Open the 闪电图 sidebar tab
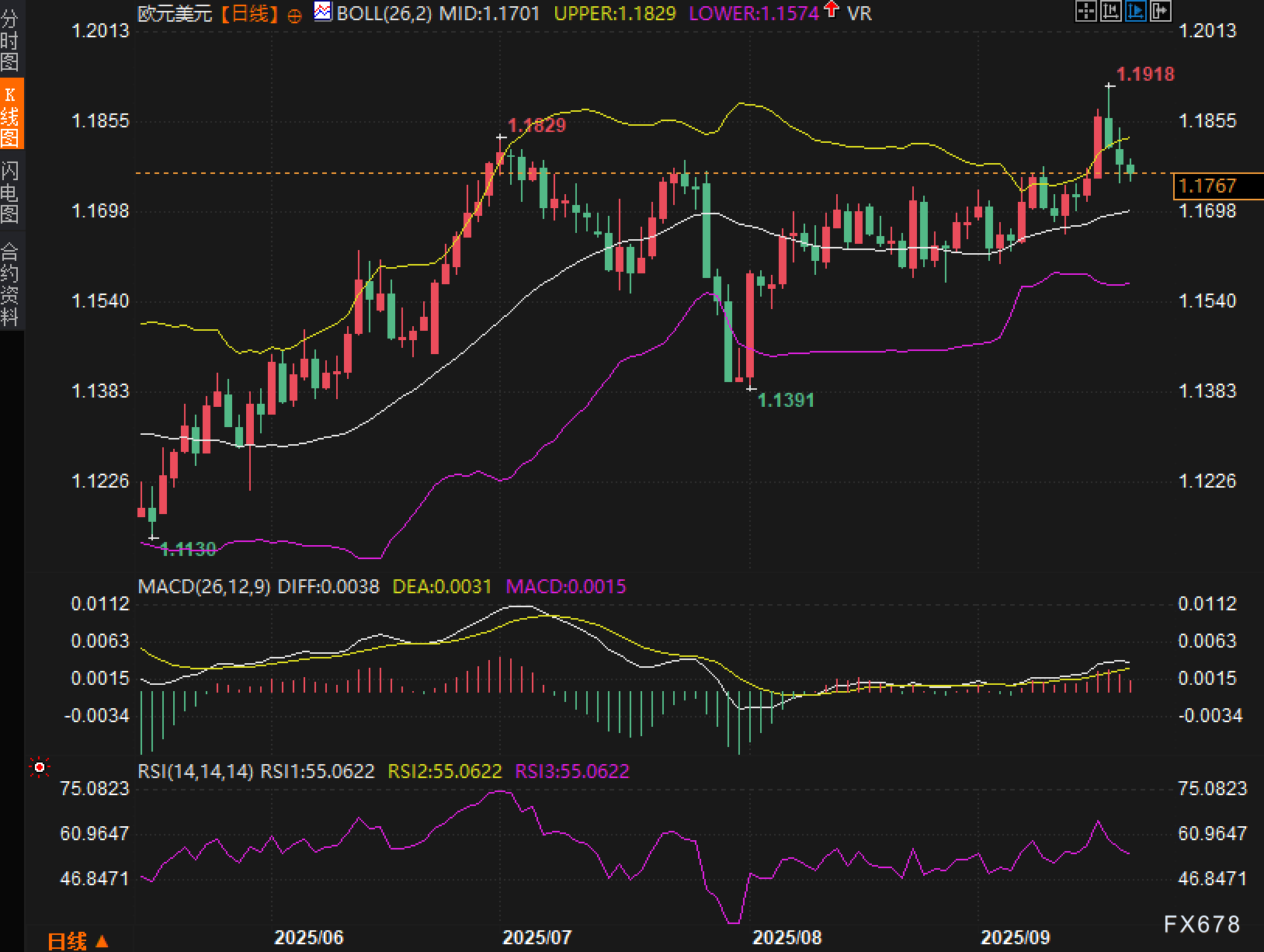The image size is (1264, 952). coord(10,192)
